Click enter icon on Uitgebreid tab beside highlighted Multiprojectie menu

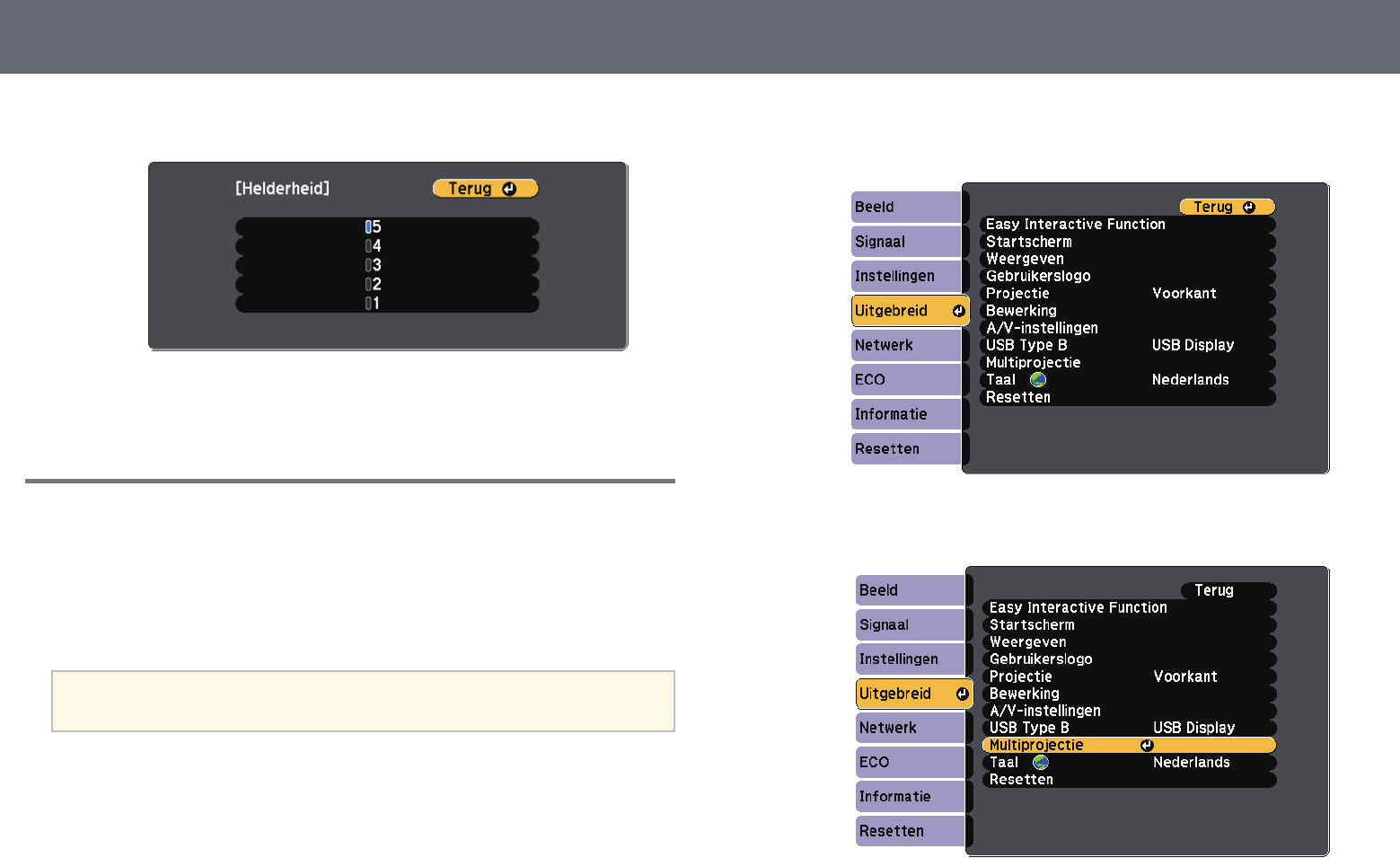[962, 694]
